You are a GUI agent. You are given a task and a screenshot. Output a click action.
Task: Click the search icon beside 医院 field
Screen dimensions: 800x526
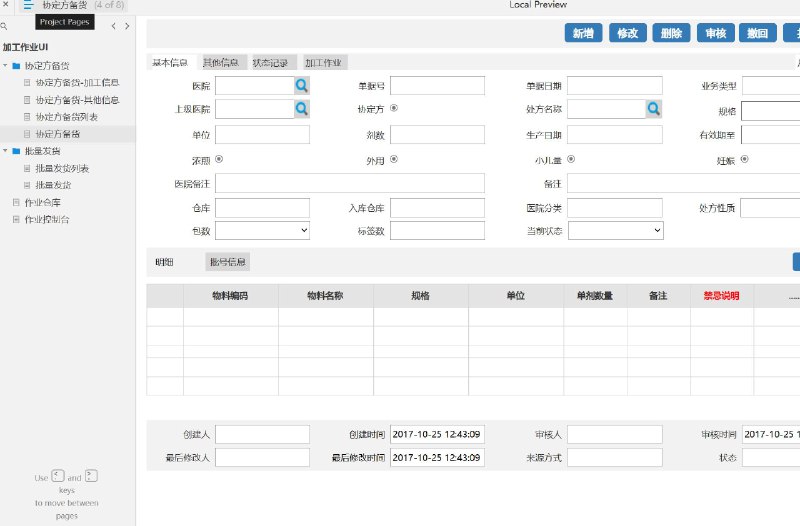[302, 85]
